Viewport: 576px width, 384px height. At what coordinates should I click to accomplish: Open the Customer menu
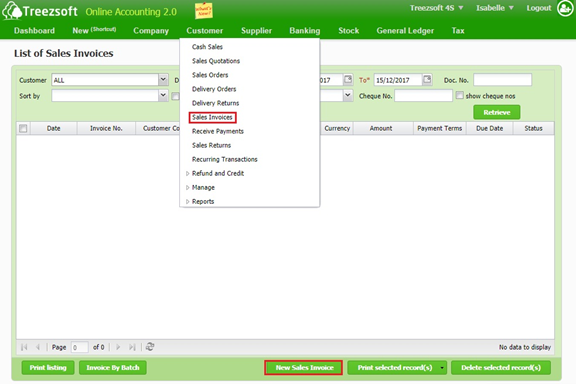pos(205,30)
